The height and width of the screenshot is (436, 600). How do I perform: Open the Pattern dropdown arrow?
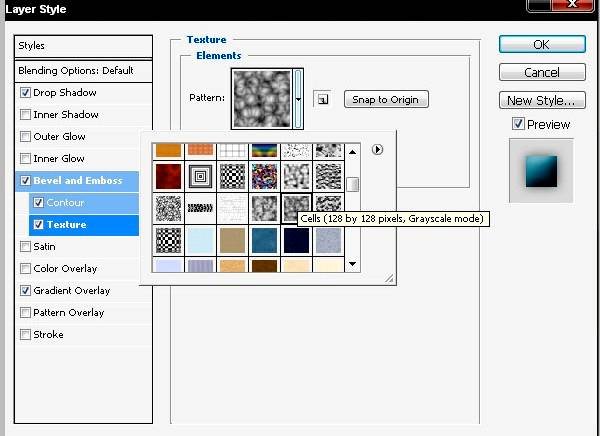pyautogui.click(x=299, y=99)
